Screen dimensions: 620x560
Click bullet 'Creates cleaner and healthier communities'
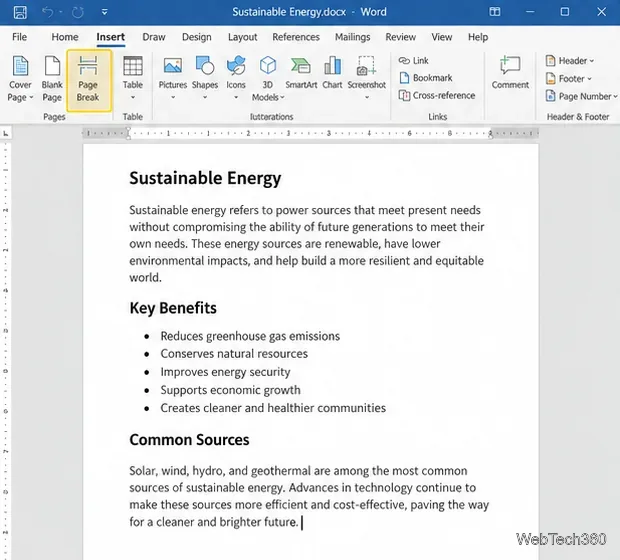(x=273, y=408)
